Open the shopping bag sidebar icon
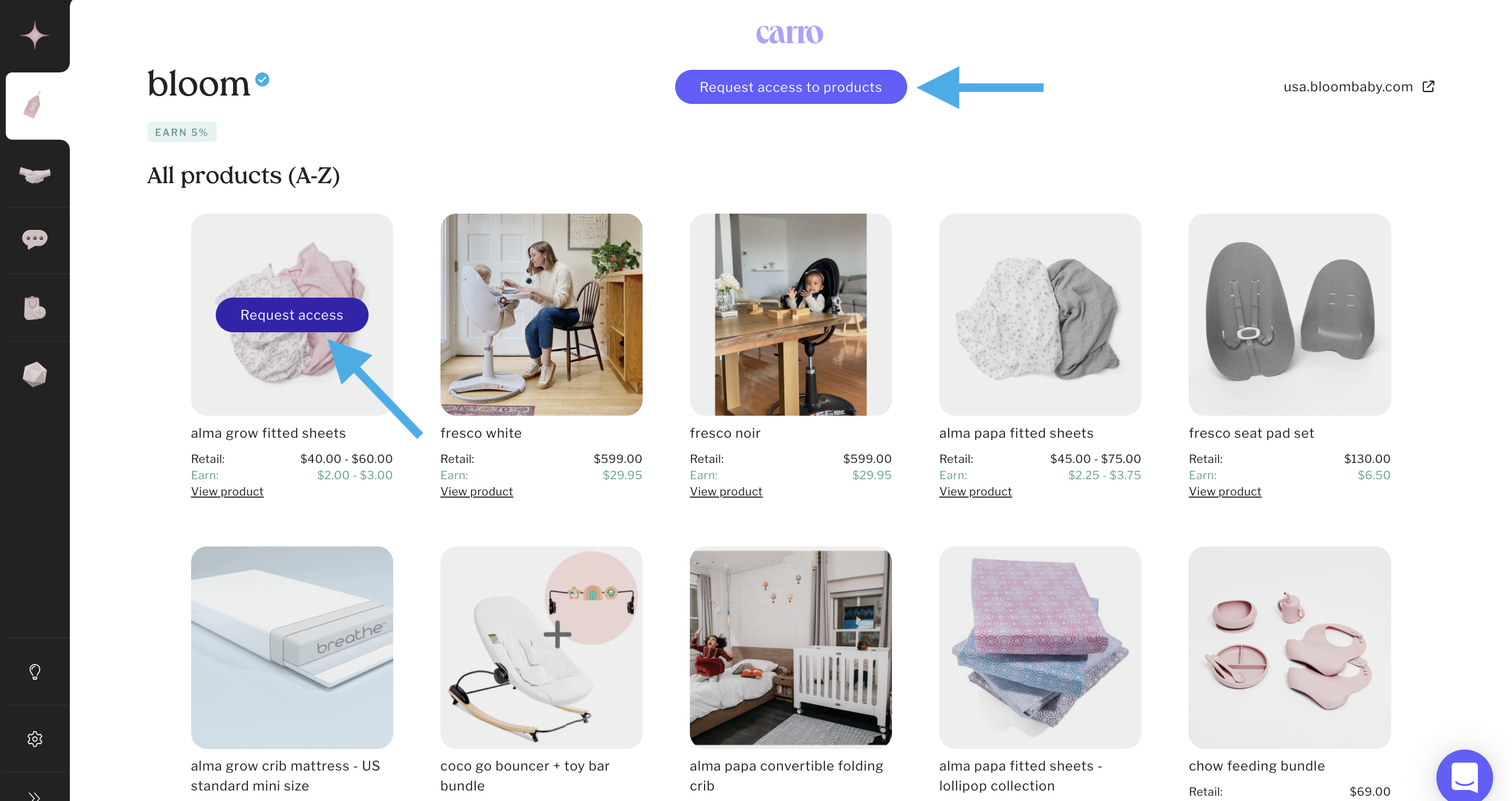 35,308
